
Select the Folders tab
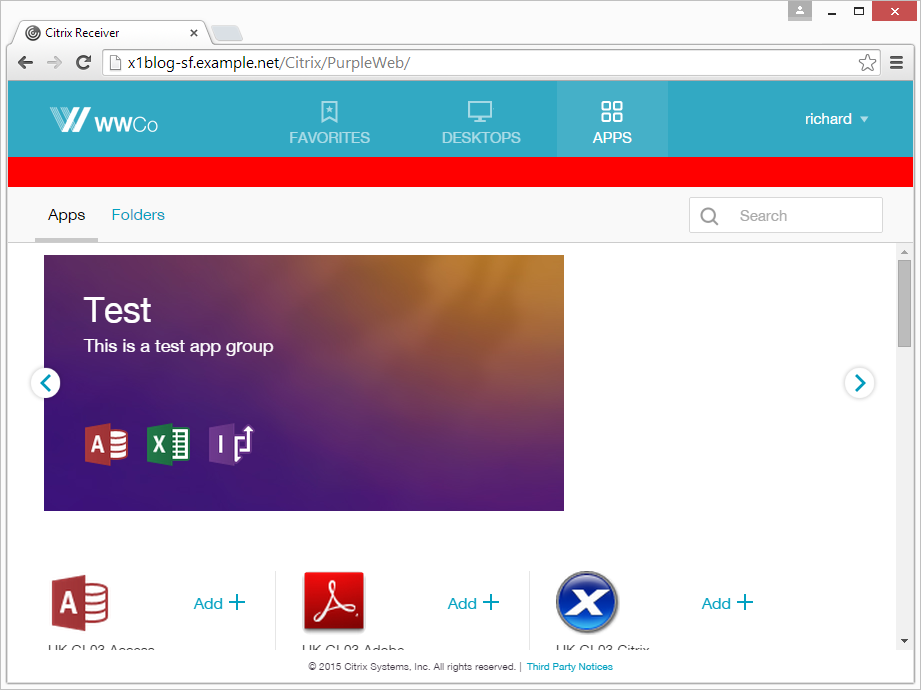coord(138,215)
